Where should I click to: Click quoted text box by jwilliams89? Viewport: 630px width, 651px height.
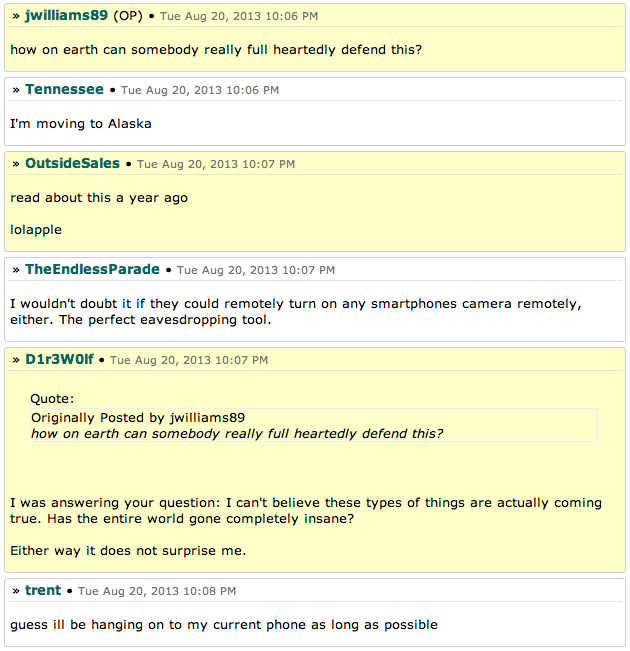tap(314, 425)
